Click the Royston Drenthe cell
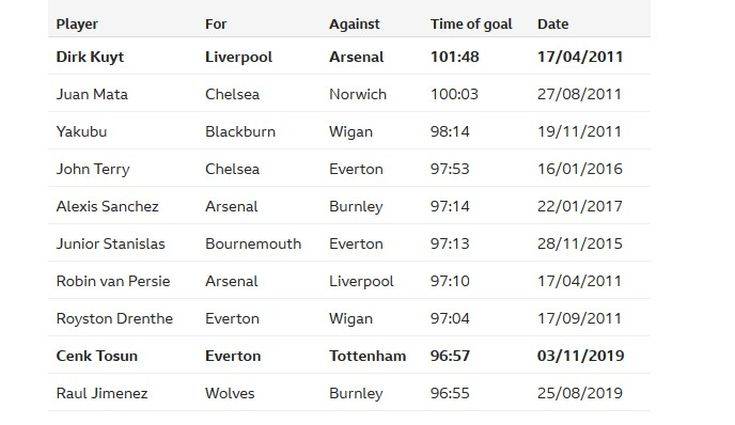The width and height of the screenshot is (735, 425). (x=114, y=319)
